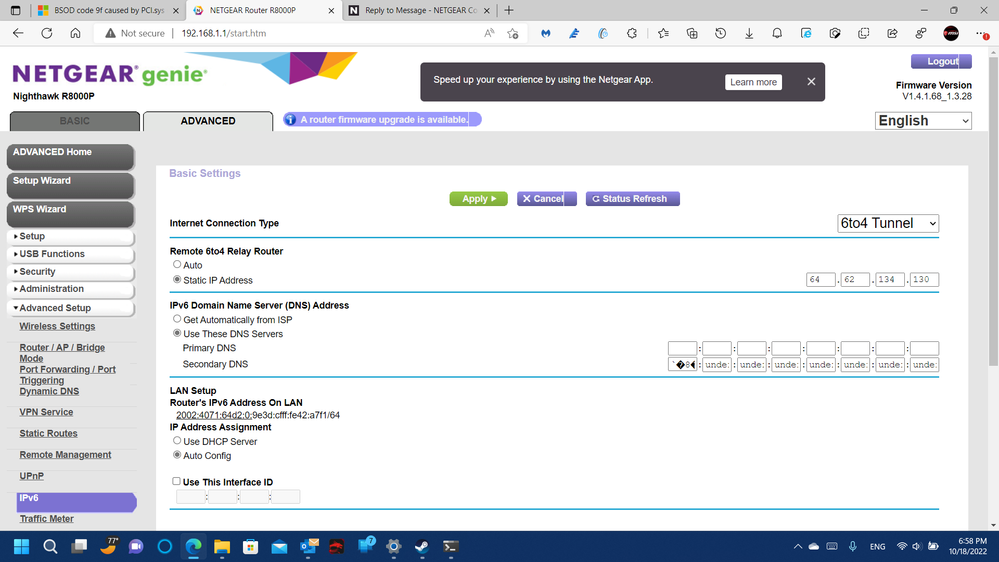
Task: Expand USB Functions sidebar section
Action: point(70,254)
